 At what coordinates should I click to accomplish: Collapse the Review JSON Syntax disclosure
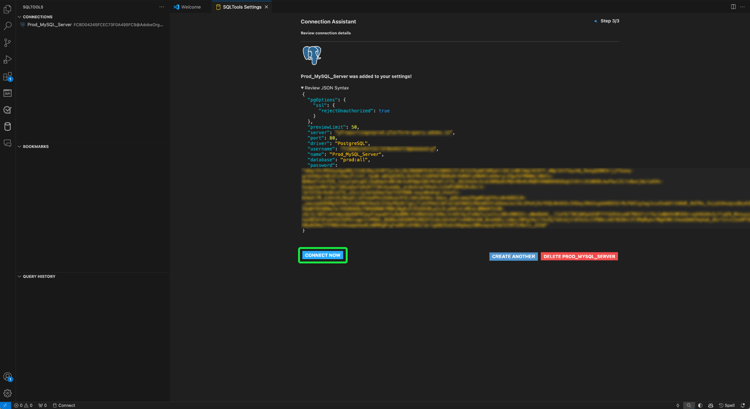325,88
